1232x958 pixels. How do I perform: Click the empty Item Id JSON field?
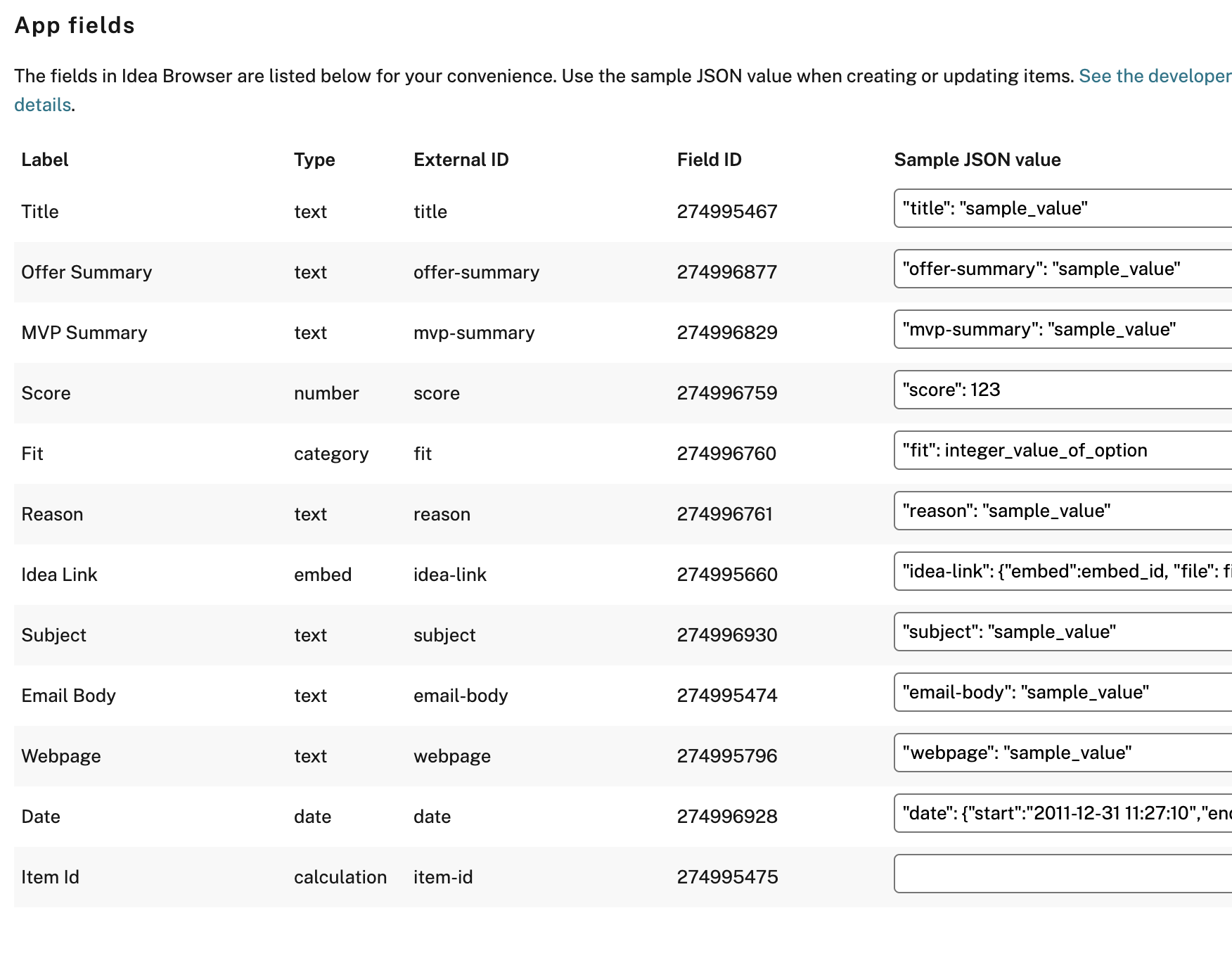click(x=1062, y=874)
